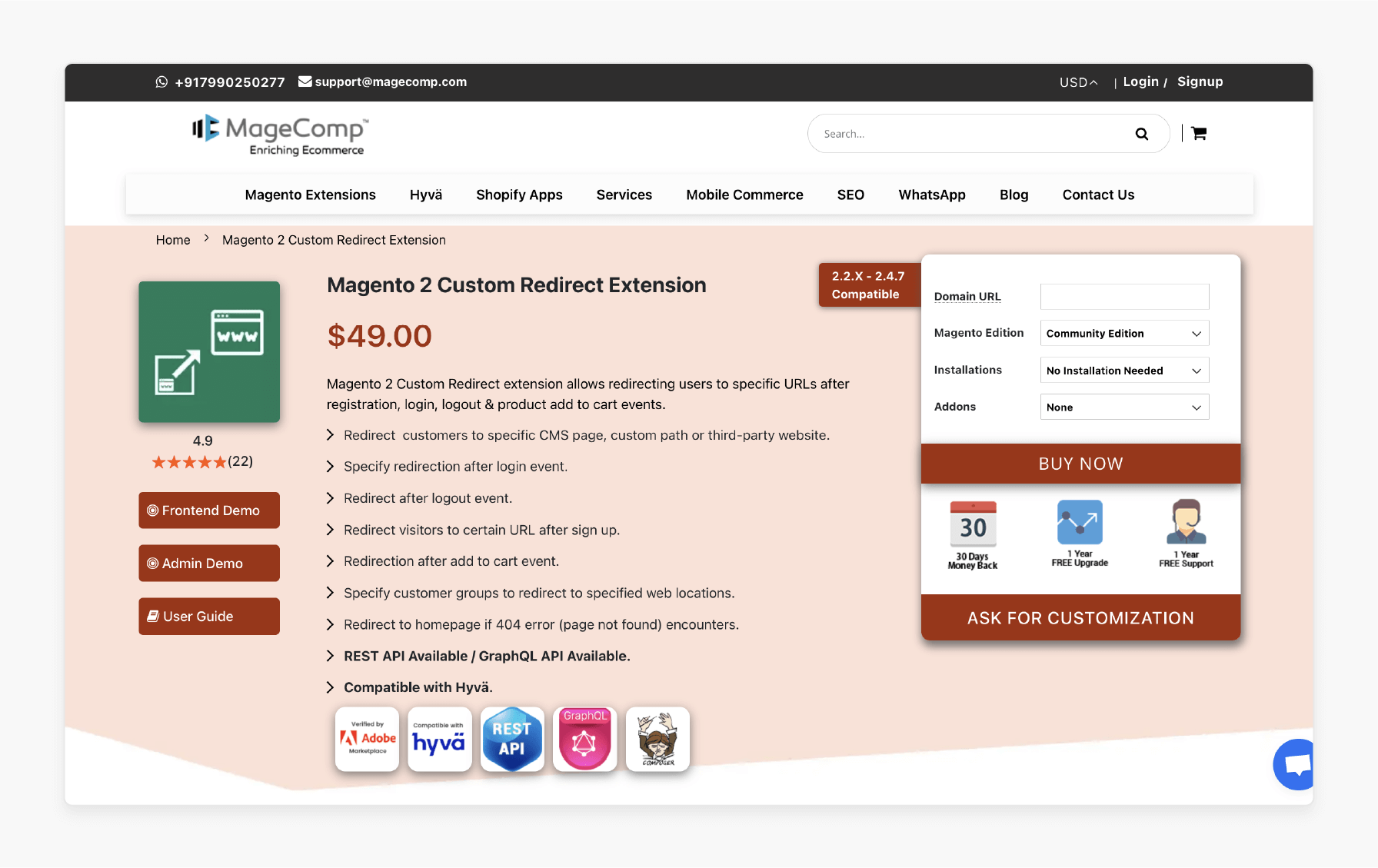The image size is (1378, 868).
Task: Open Magento Extensions menu
Action: pyautogui.click(x=310, y=195)
